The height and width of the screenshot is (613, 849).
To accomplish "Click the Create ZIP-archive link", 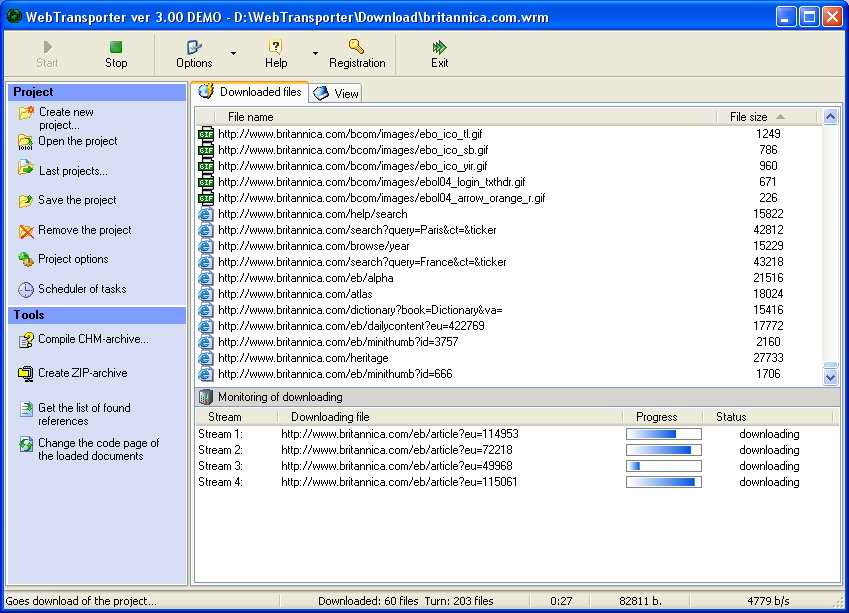I will 82,373.
